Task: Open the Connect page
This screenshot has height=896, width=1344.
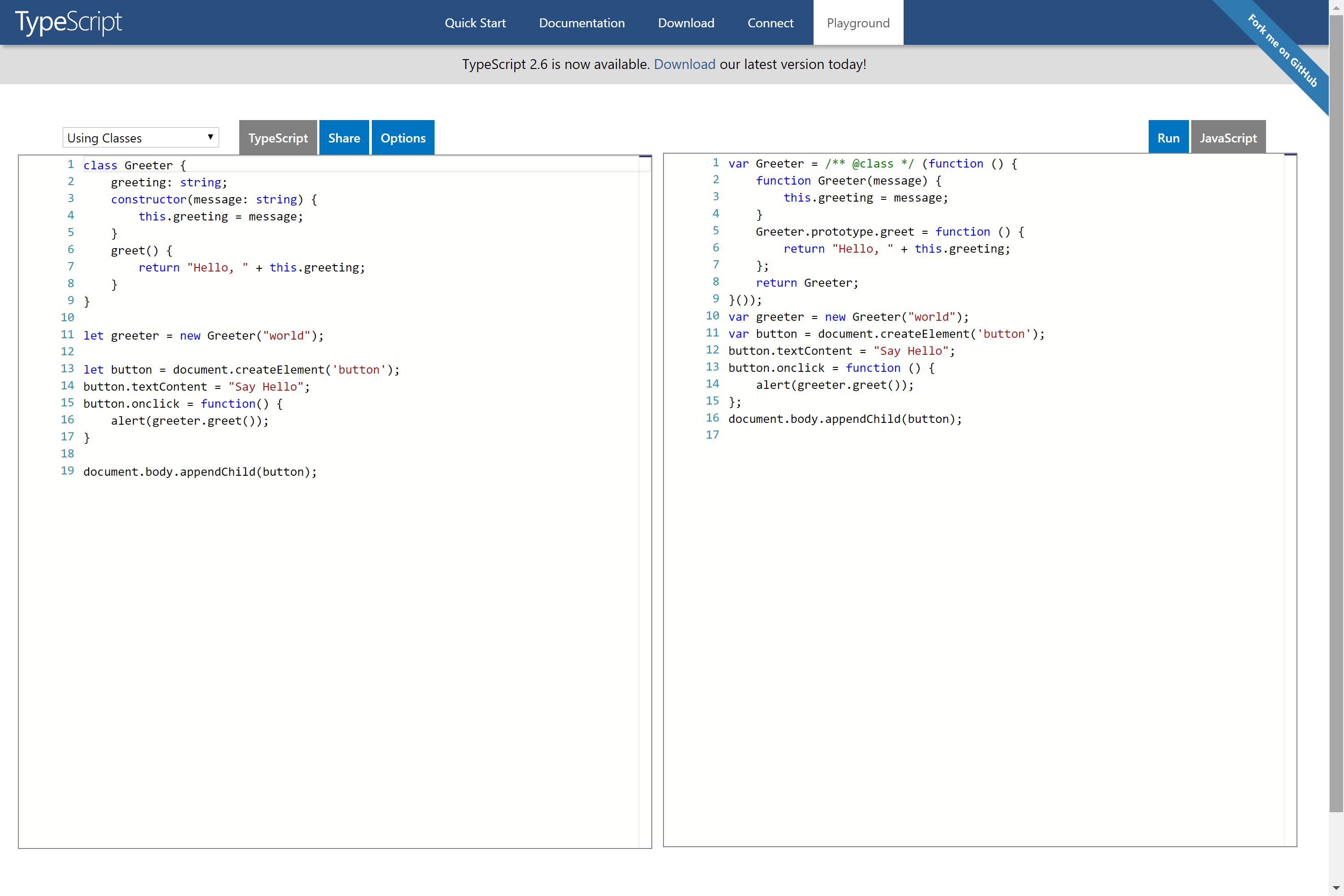Action: click(x=770, y=23)
